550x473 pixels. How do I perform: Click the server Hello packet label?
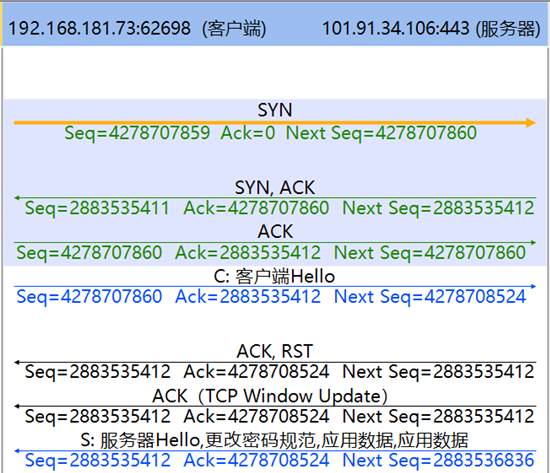coord(274,440)
